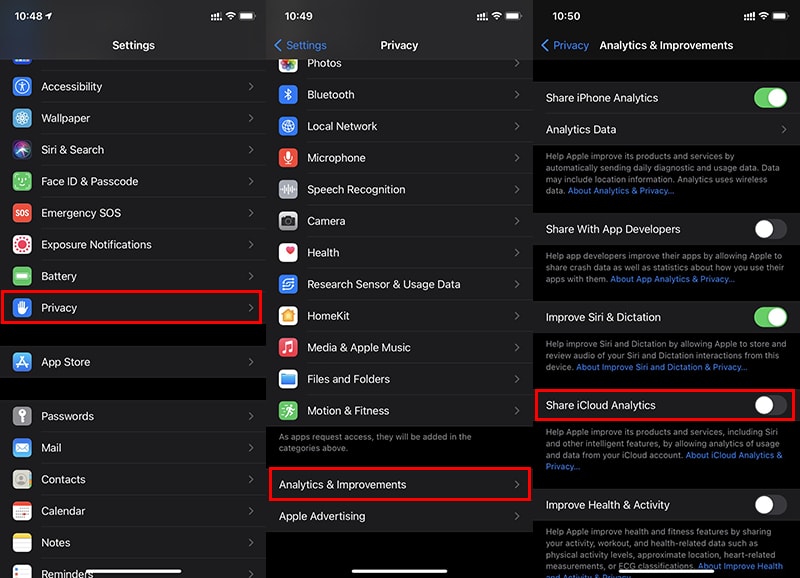Tap the Siri & Search icon
This screenshot has height=578, width=800.
[22, 150]
